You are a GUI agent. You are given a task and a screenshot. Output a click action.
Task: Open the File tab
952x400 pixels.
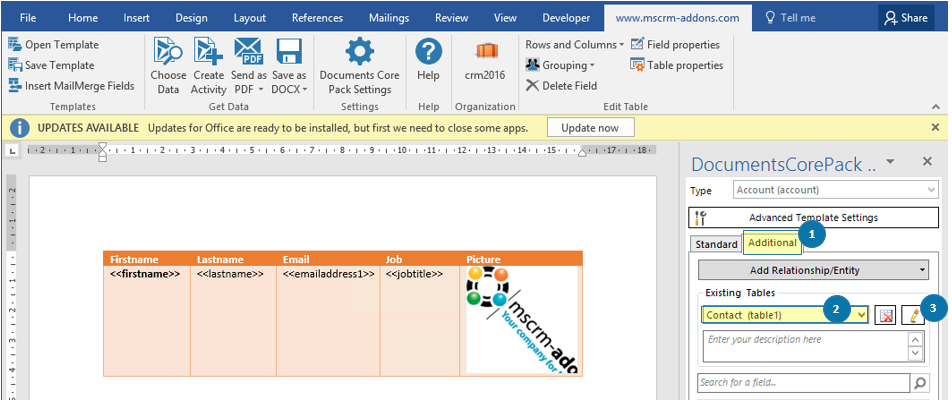(27, 18)
